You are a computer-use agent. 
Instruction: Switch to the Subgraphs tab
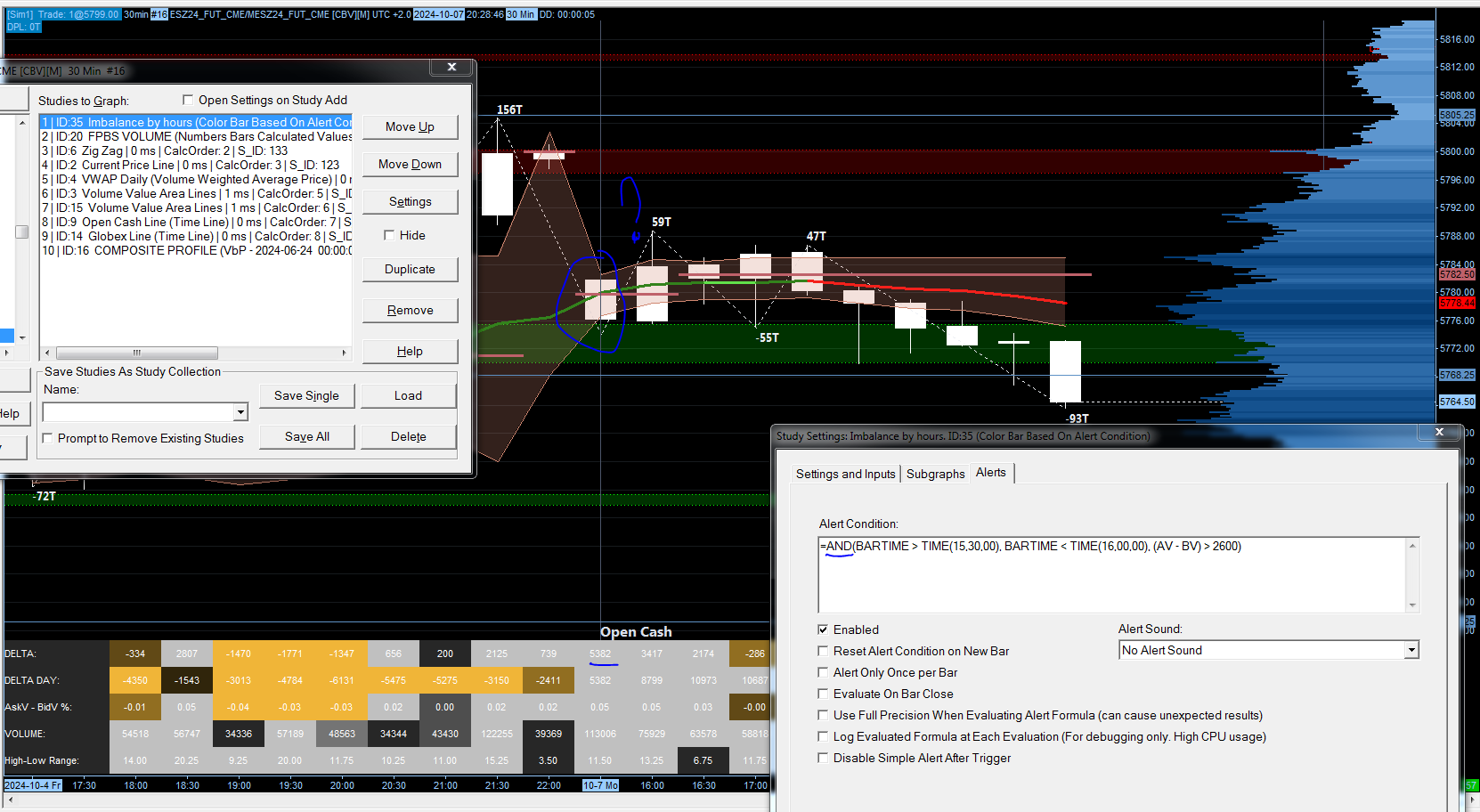point(935,474)
